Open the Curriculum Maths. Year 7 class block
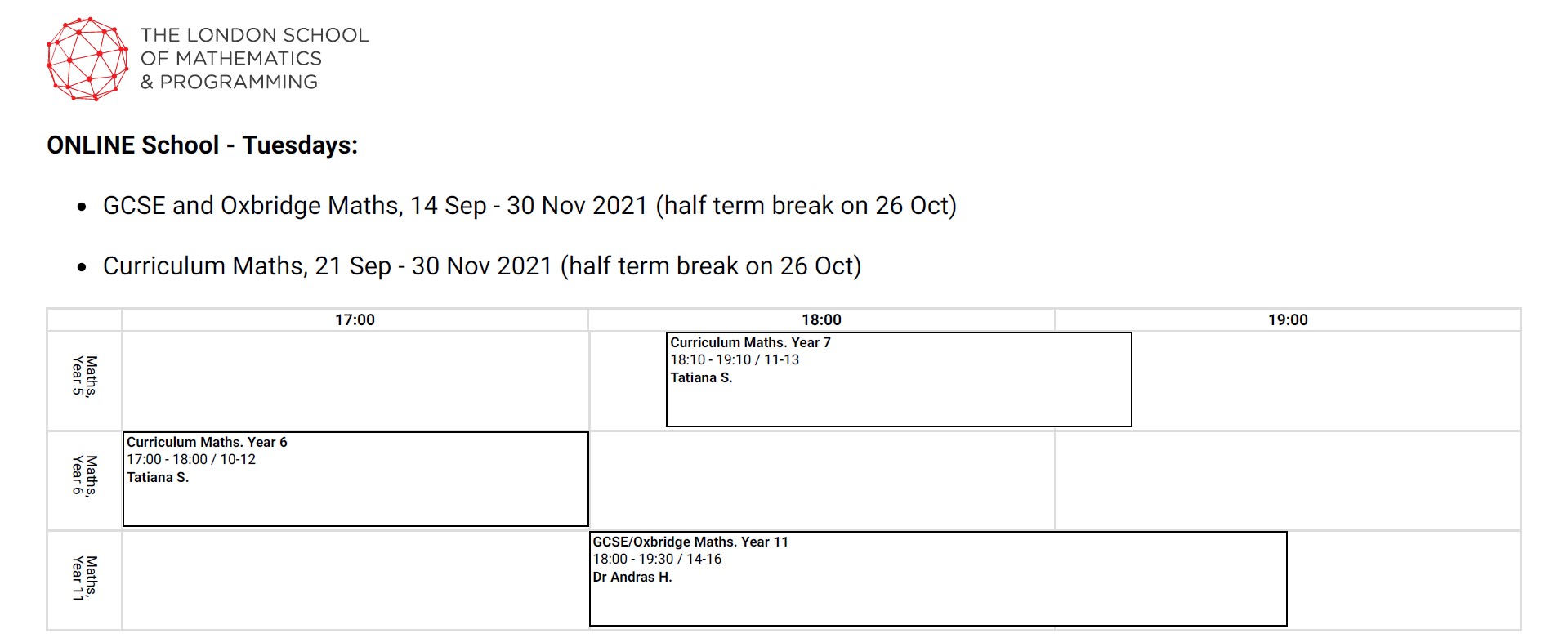 tap(899, 379)
